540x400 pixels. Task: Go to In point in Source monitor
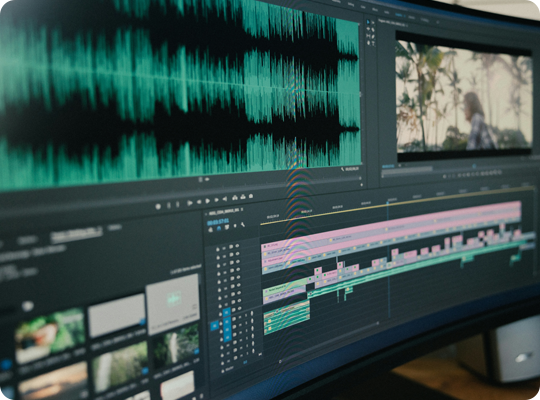189,203
